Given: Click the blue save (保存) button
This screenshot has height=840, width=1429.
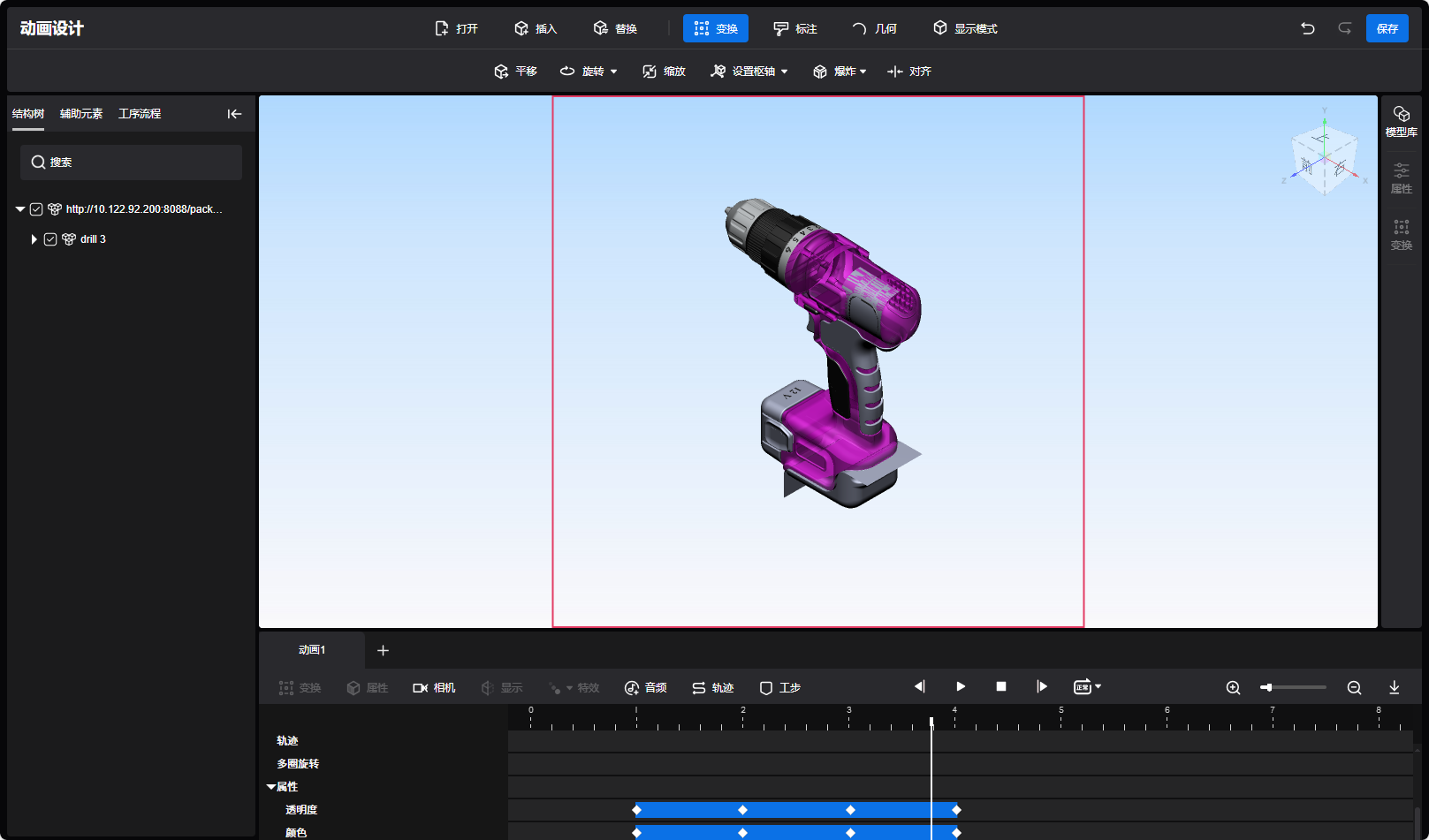Looking at the screenshot, I should (1387, 28).
